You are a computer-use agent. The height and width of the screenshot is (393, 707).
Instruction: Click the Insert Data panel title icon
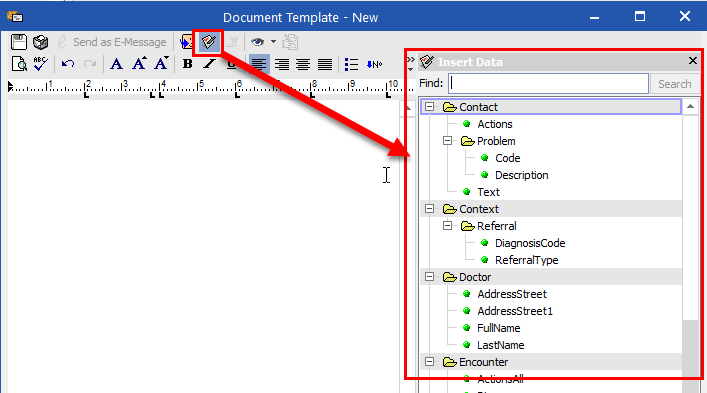427,62
